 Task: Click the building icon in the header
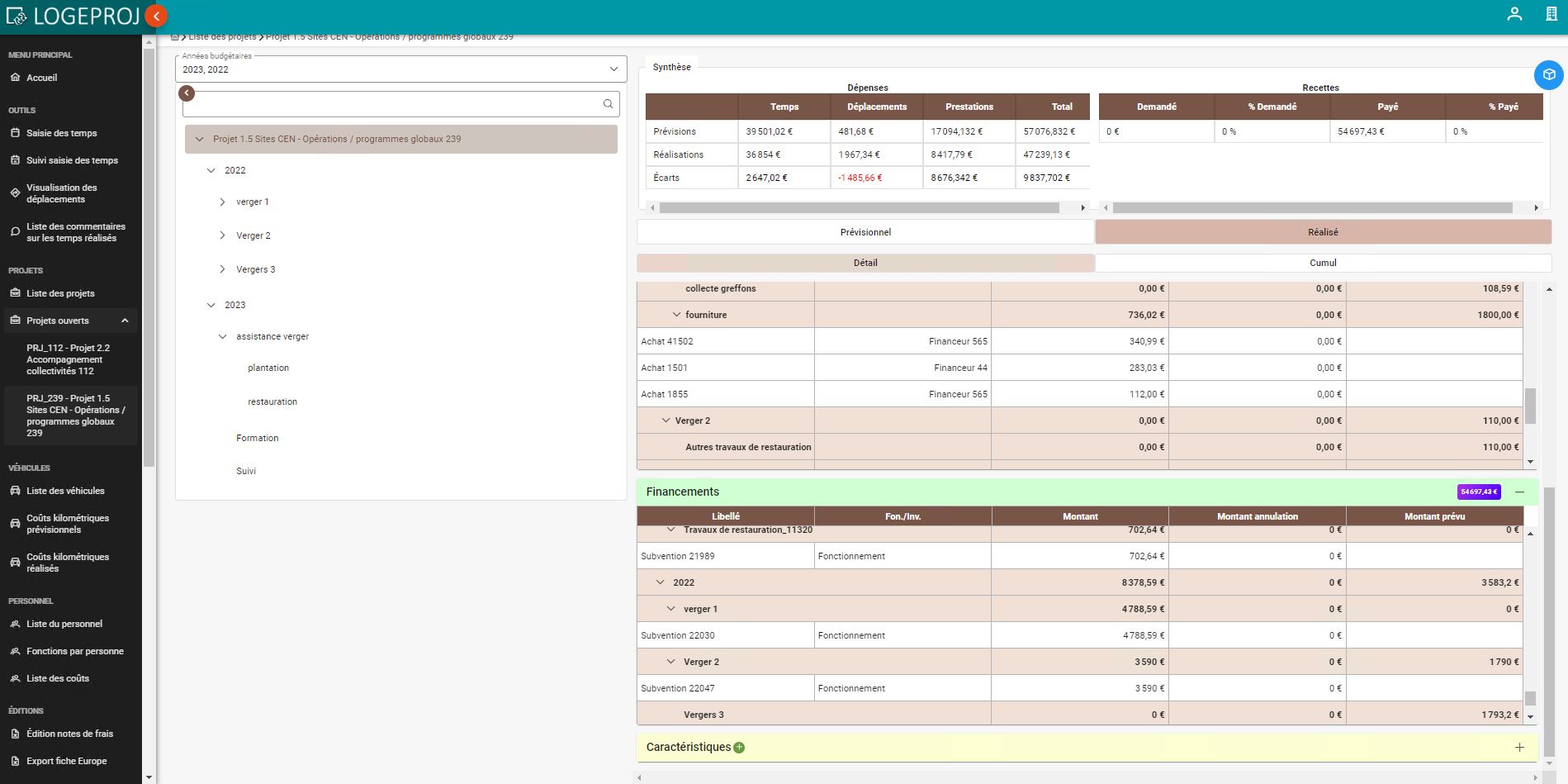click(x=1551, y=14)
